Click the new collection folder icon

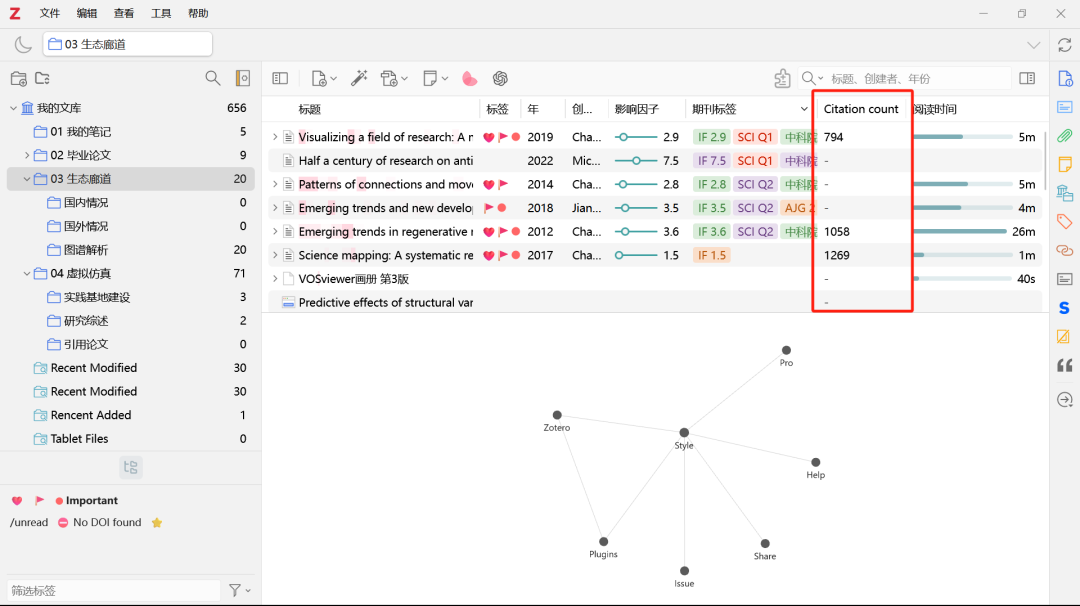[18, 78]
